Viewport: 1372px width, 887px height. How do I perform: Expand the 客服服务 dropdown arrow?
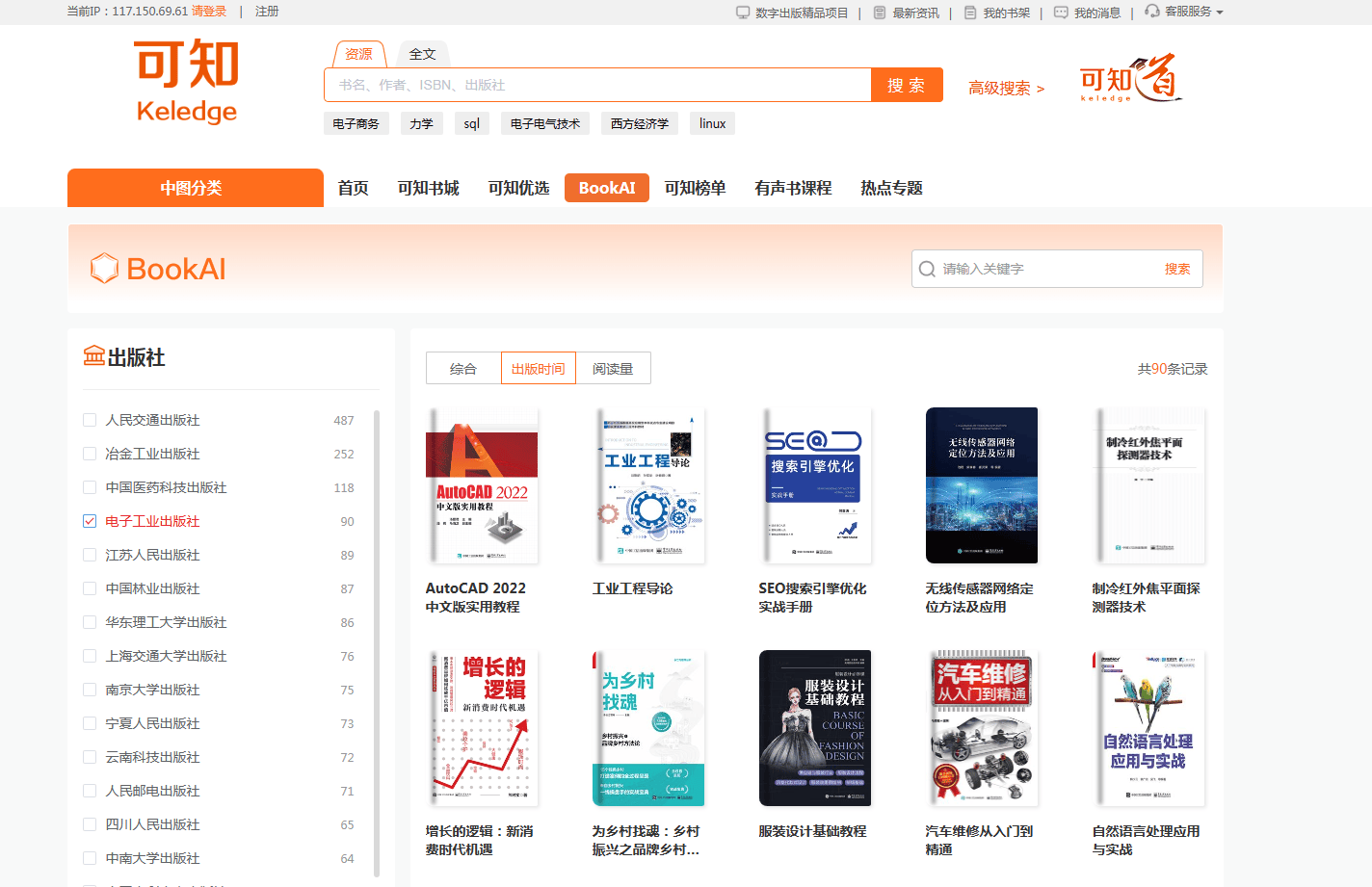1220,13
